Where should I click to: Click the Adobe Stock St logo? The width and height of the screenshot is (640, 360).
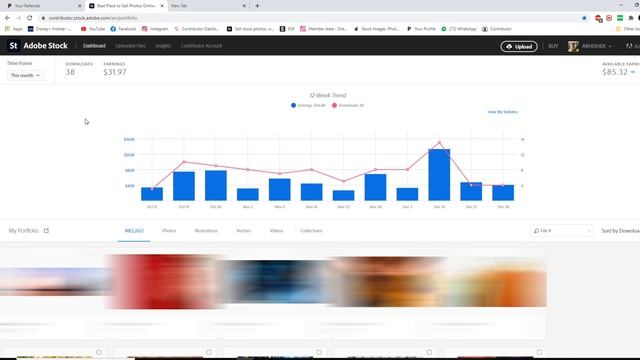(13, 46)
